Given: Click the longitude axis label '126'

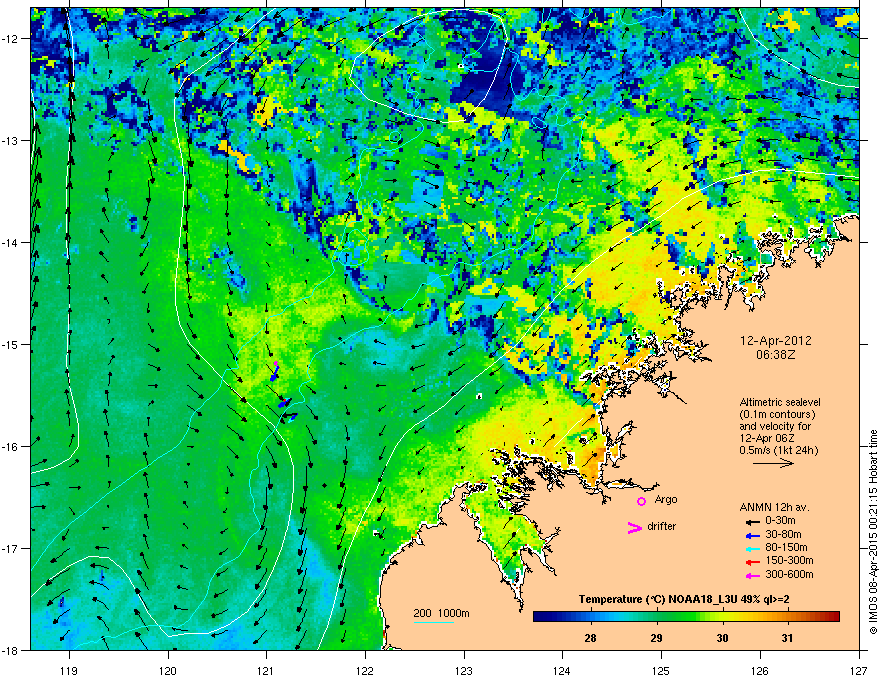Looking at the screenshot, I should point(760,670).
